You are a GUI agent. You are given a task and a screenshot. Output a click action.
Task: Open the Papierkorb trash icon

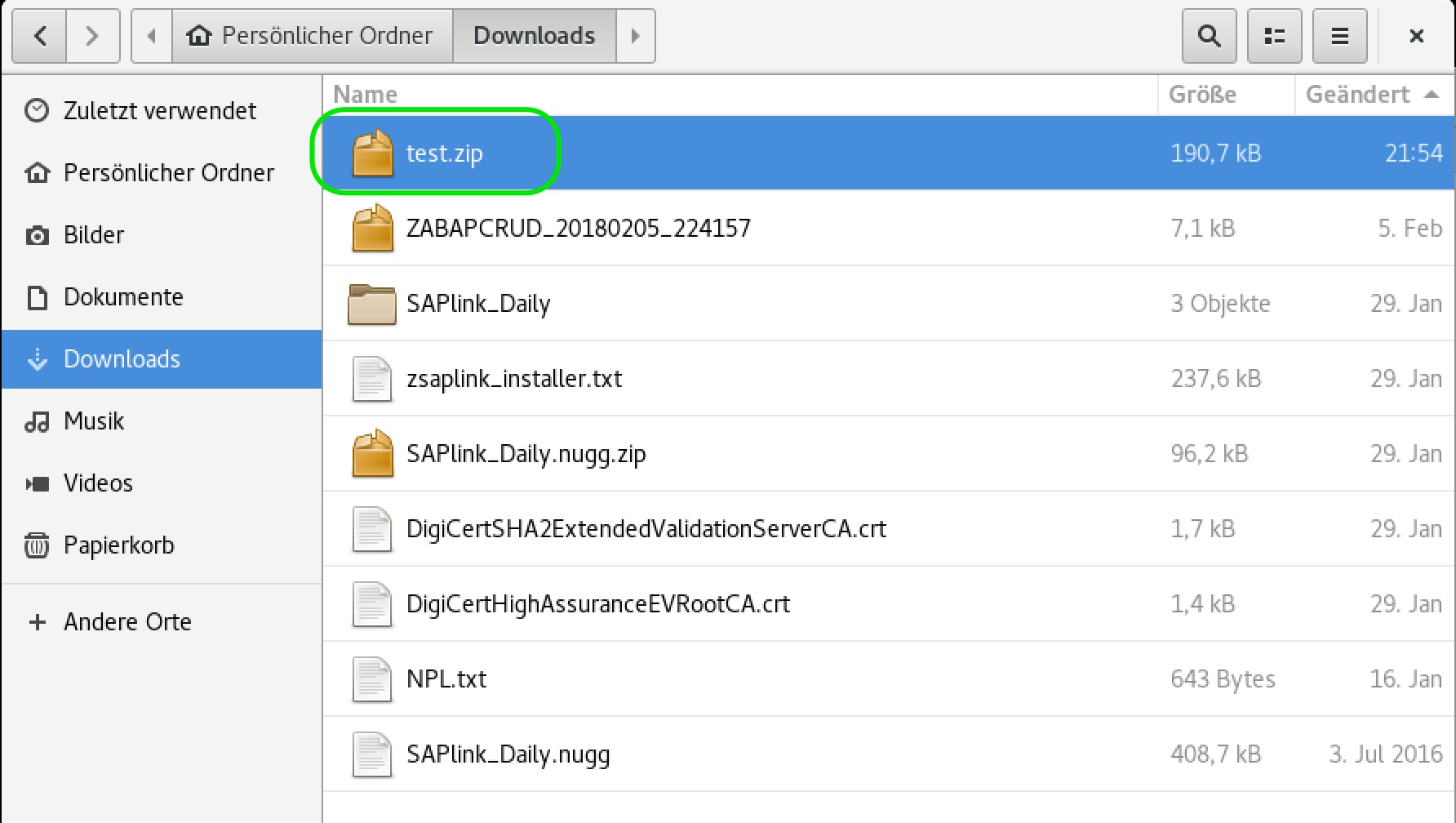point(38,545)
